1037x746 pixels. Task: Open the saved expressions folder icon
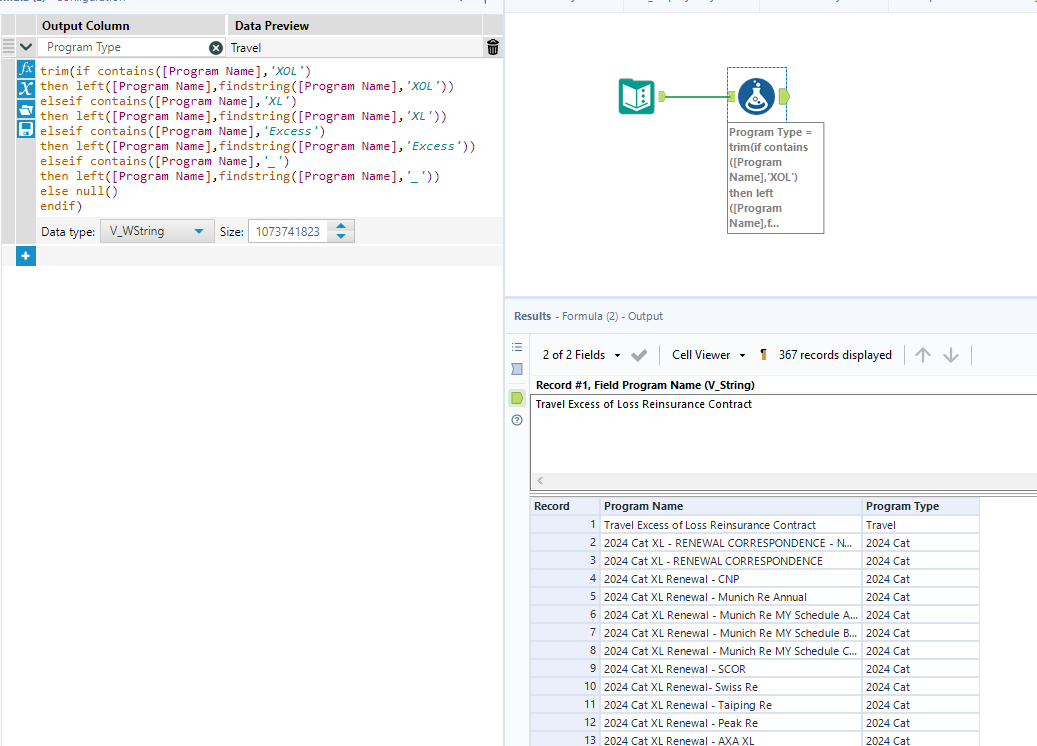[x=26, y=109]
